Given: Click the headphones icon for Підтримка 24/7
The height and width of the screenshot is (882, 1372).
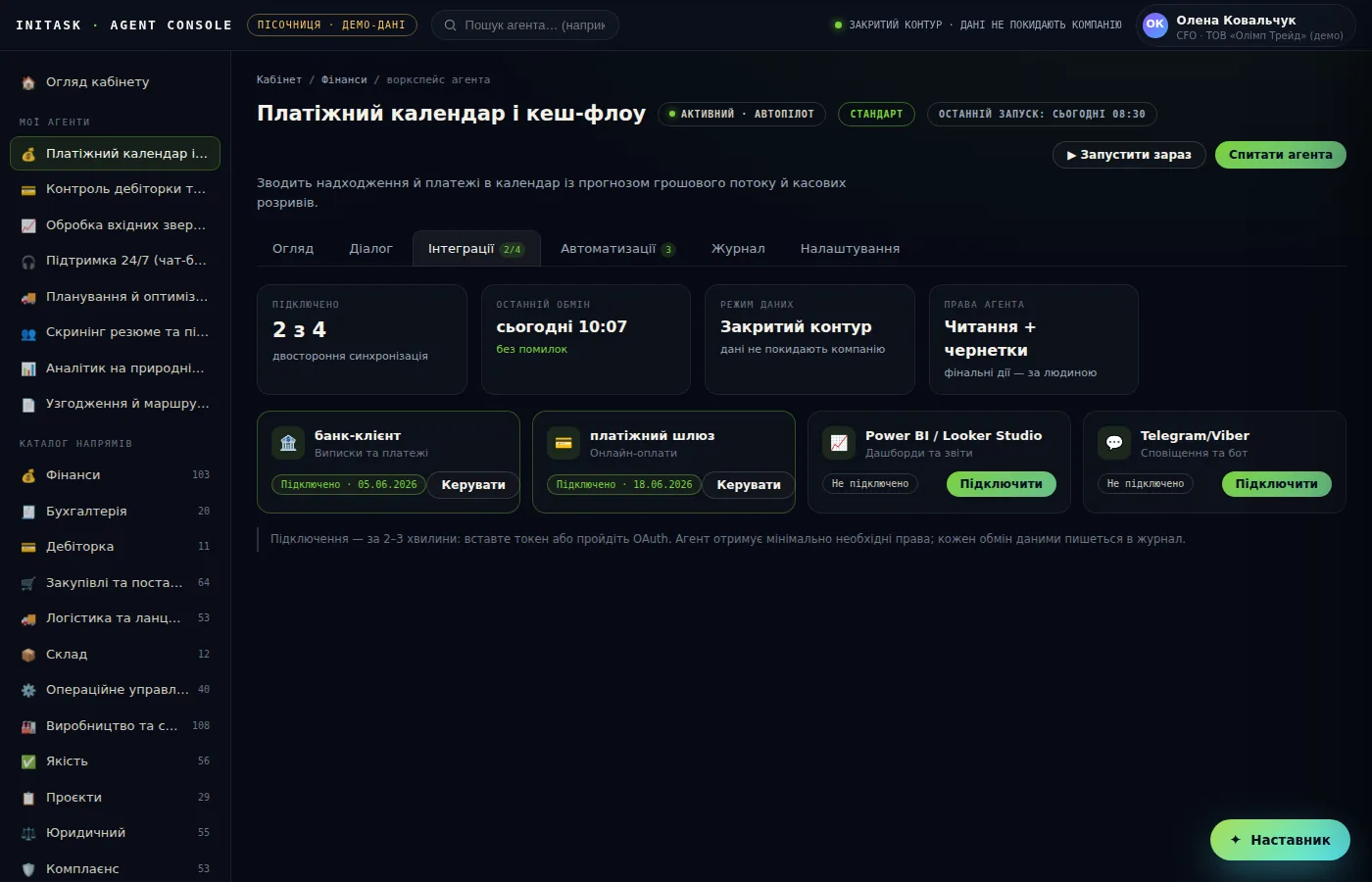Looking at the screenshot, I should (28, 261).
